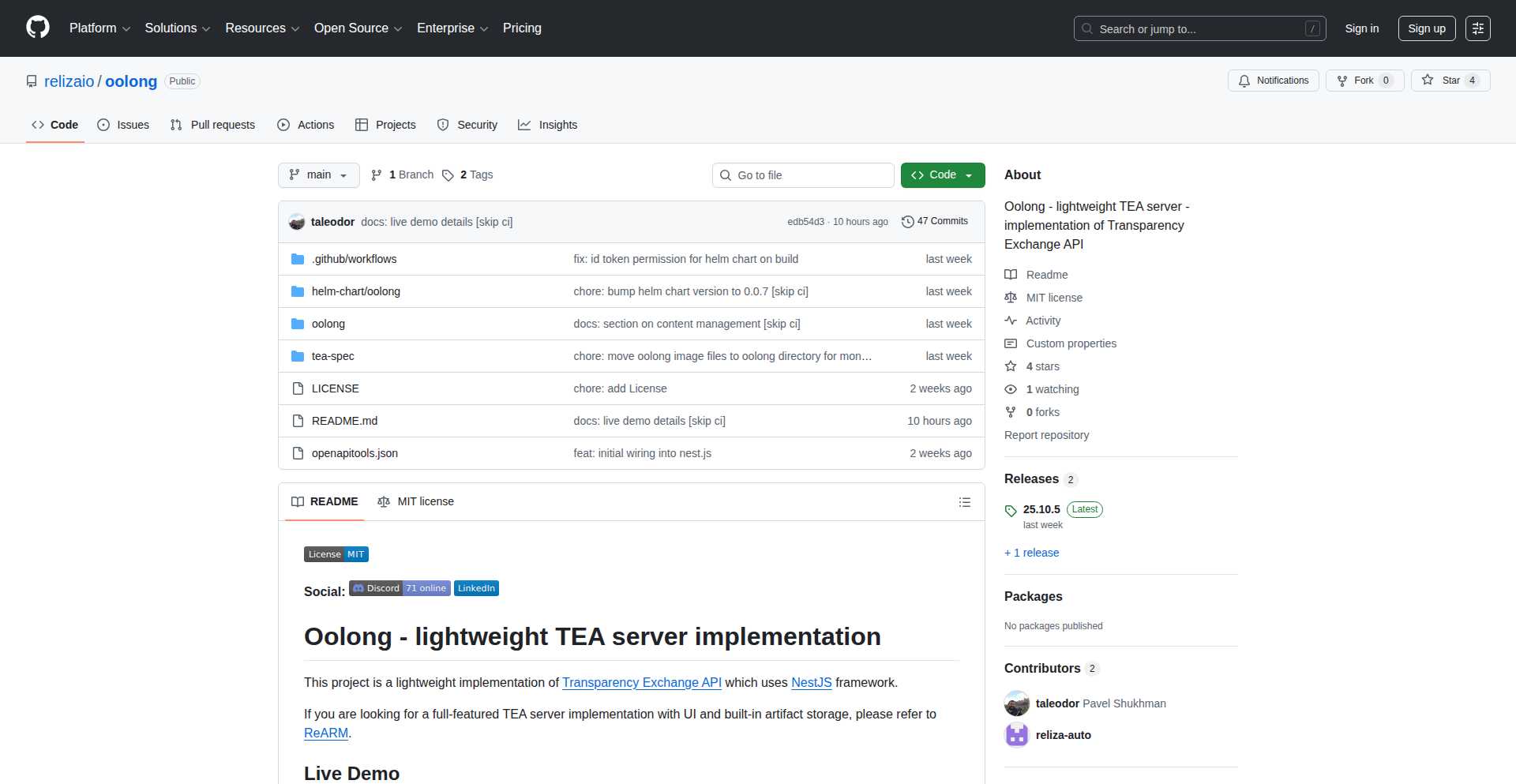The image size is (1516, 784).
Task: Select the MIT license scale icon
Action: [x=1011, y=298]
